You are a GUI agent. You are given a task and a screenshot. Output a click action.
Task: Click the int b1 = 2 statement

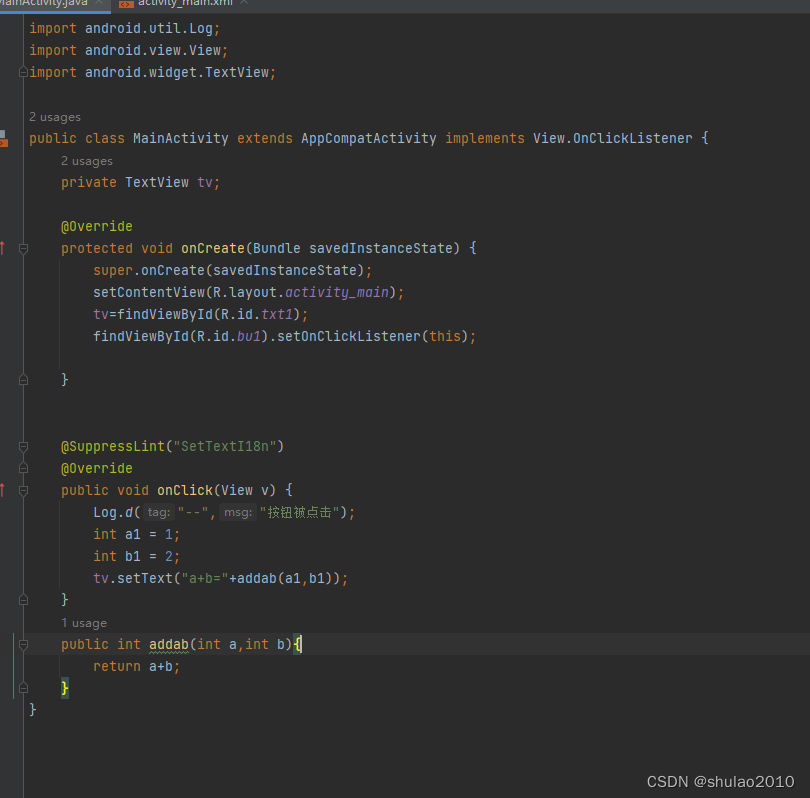pos(136,557)
